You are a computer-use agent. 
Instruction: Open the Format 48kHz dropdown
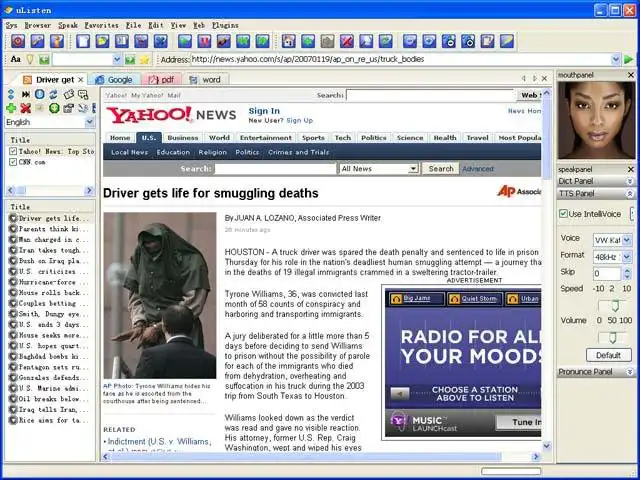pos(627,257)
